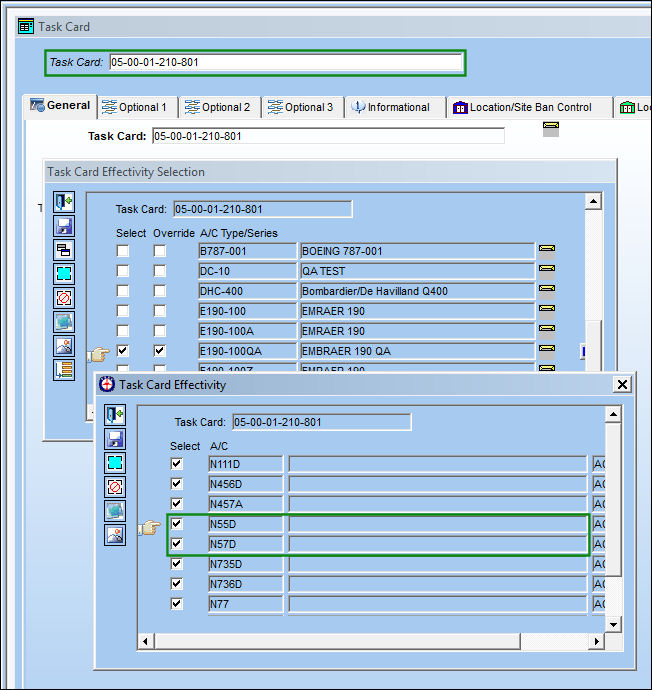Click the scroll left arrow in Task Card Effectivity
This screenshot has height=690, width=652.
[145, 642]
